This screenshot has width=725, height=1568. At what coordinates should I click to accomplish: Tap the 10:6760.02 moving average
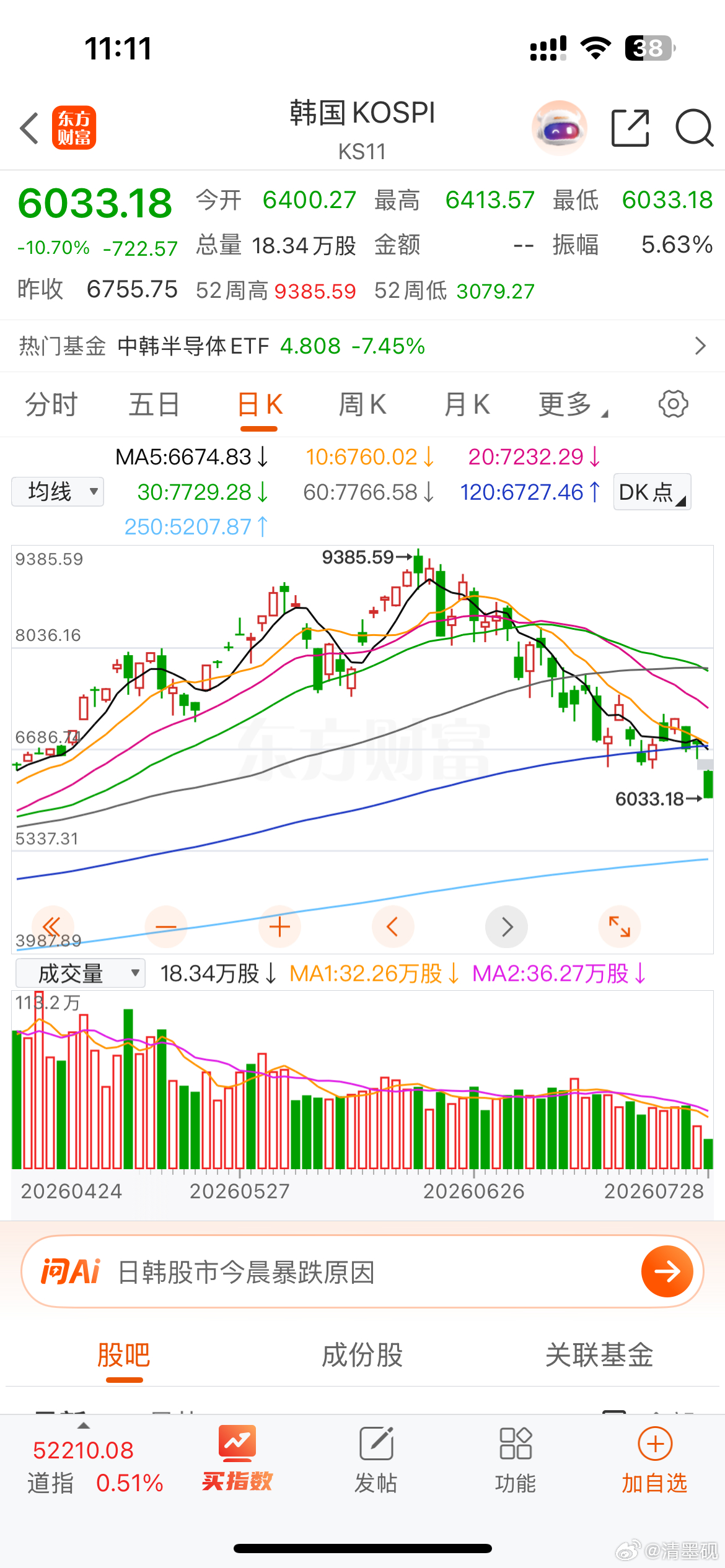click(369, 457)
